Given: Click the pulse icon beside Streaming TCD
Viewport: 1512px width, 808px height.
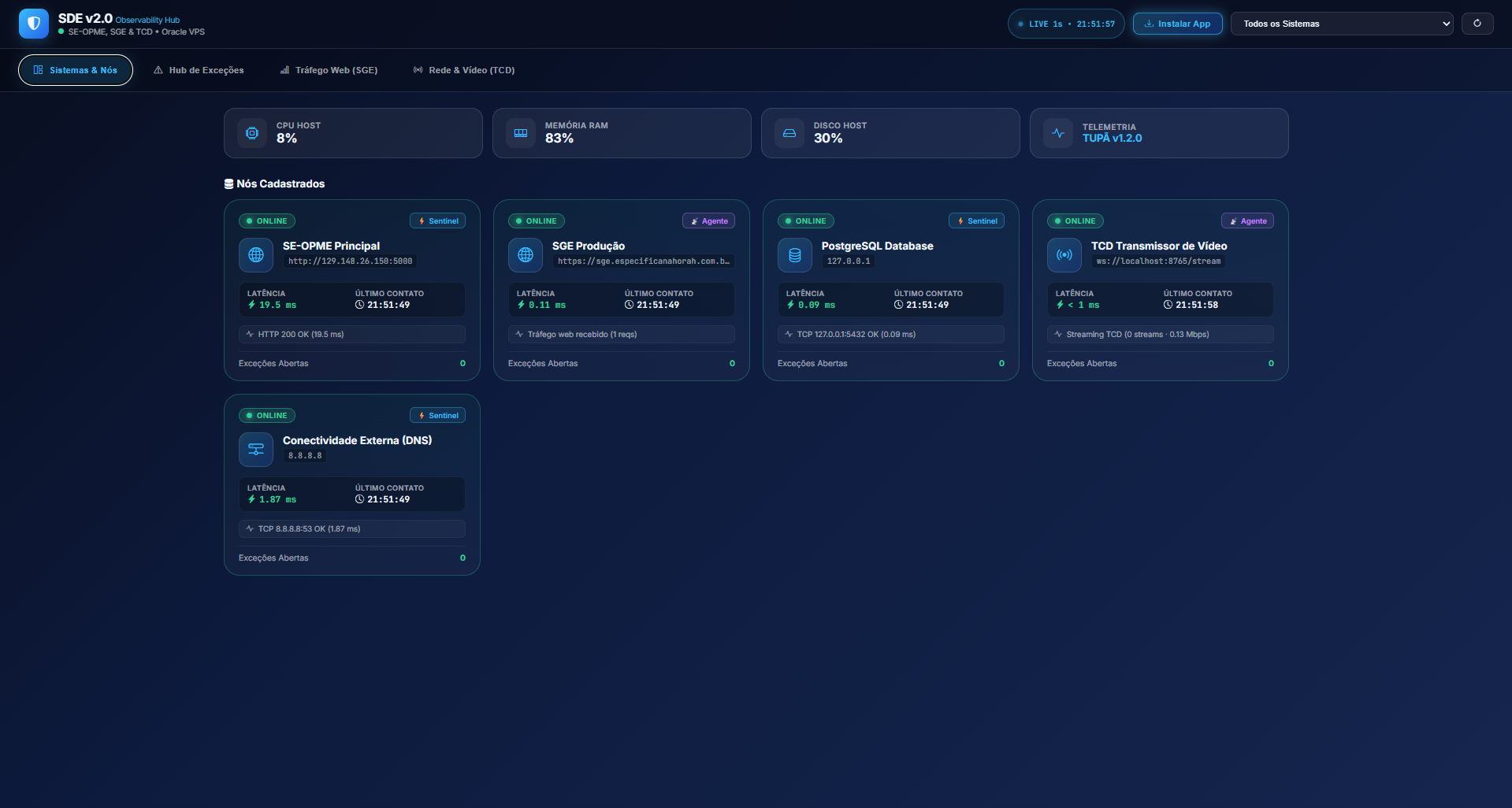Looking at the screenshot, I should [x=1058, y=334].
